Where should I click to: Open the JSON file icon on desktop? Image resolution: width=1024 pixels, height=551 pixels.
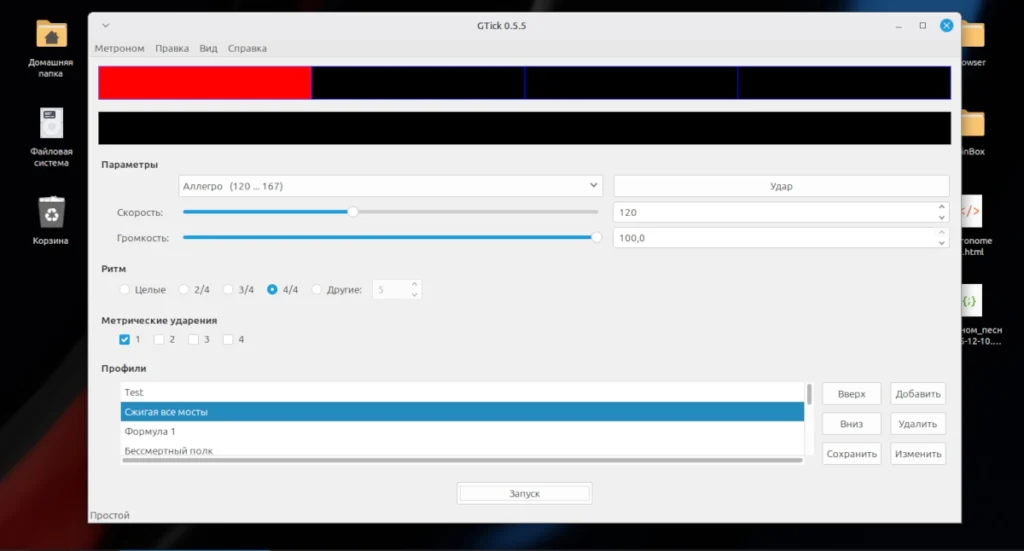tap(971, 300)
